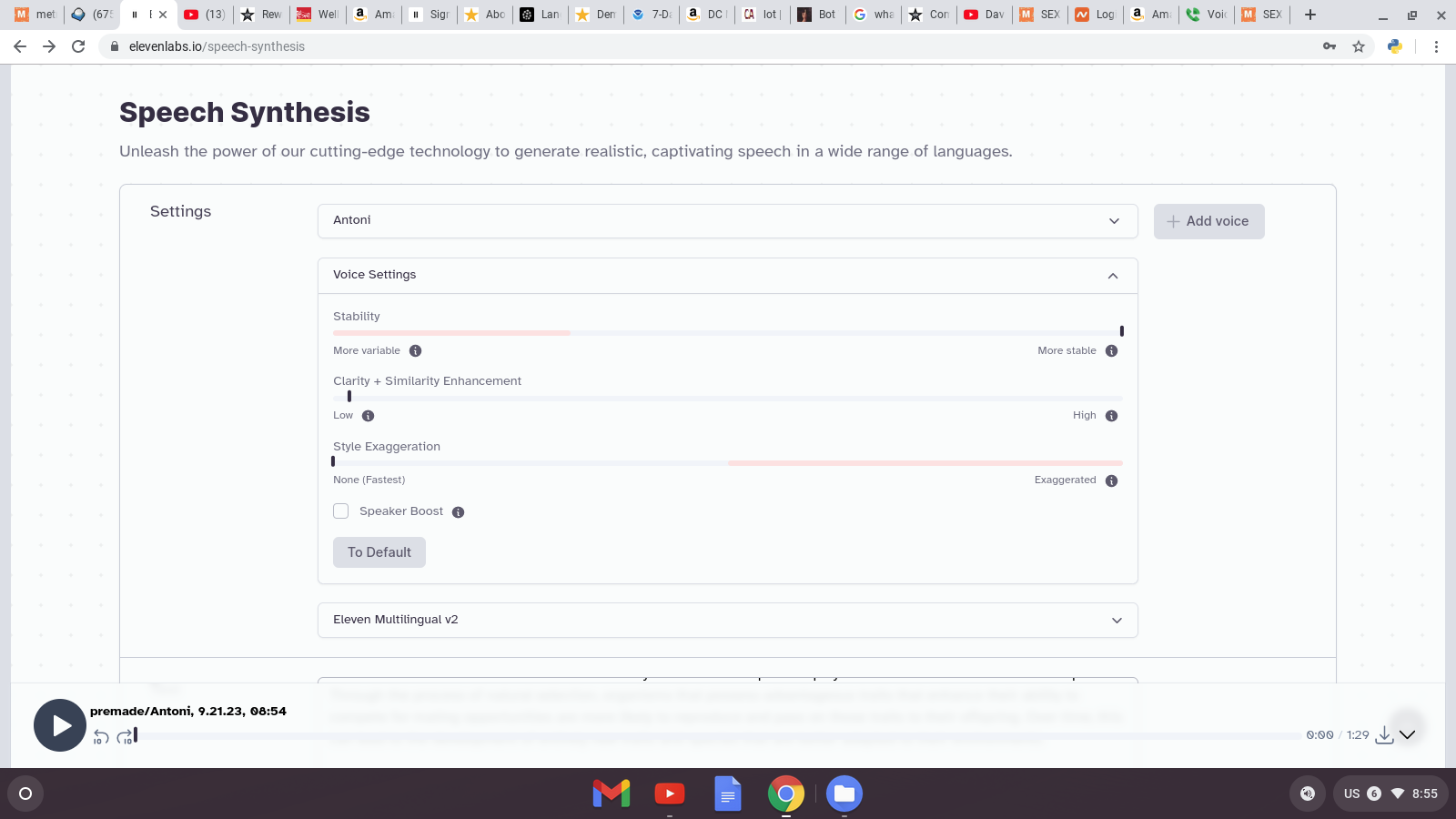Enable the Speaker Boost checkbox
Screen dimensions: 1456x819
click(341, 511)
